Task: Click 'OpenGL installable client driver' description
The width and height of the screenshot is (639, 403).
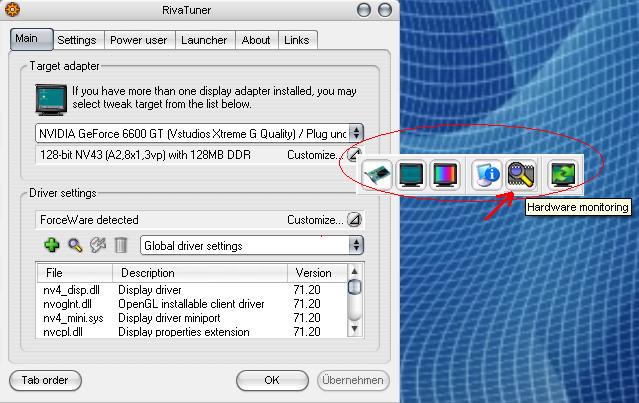Action: pyautogui.click(x=191, y=304)
